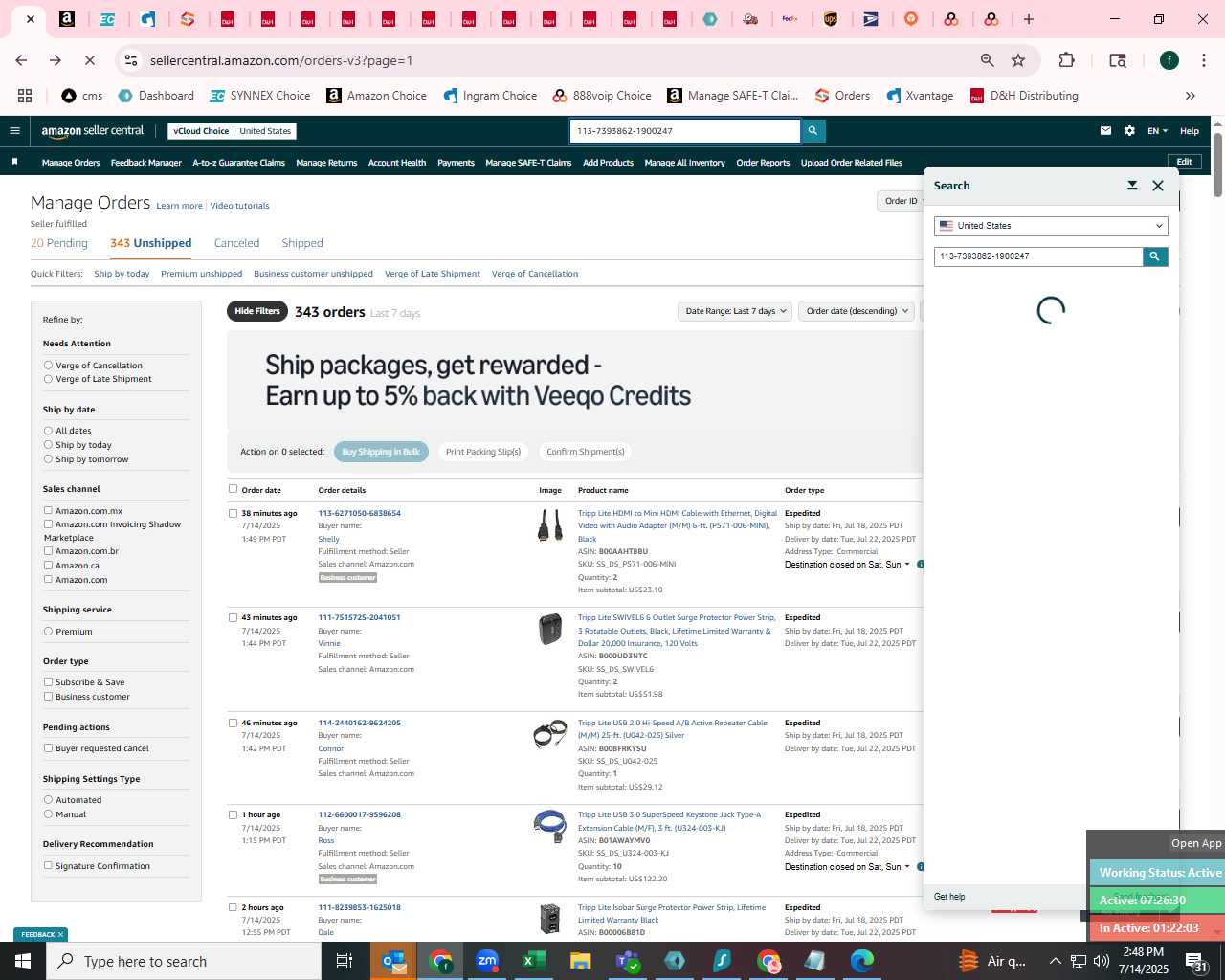Image resolution: width=1225 pixels, height=980 pixels.
Task: Switch to the Canceled tab
Action: tap(236, 243)
